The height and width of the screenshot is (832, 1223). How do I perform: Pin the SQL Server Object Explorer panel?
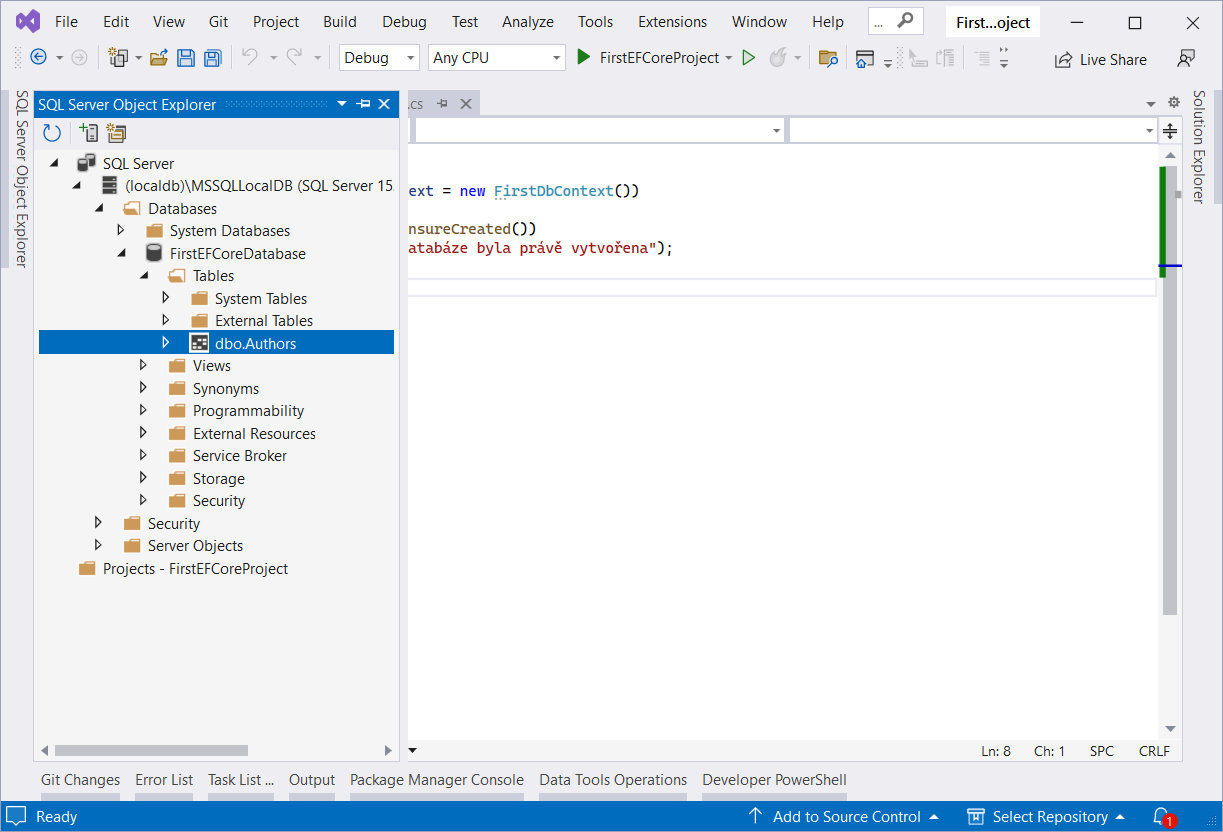tap(363, 103)
